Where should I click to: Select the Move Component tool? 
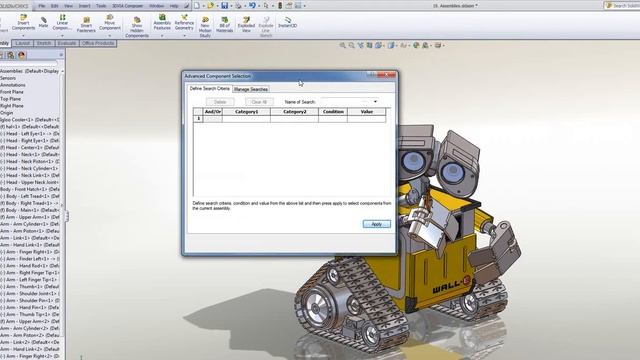pos(109,22)
